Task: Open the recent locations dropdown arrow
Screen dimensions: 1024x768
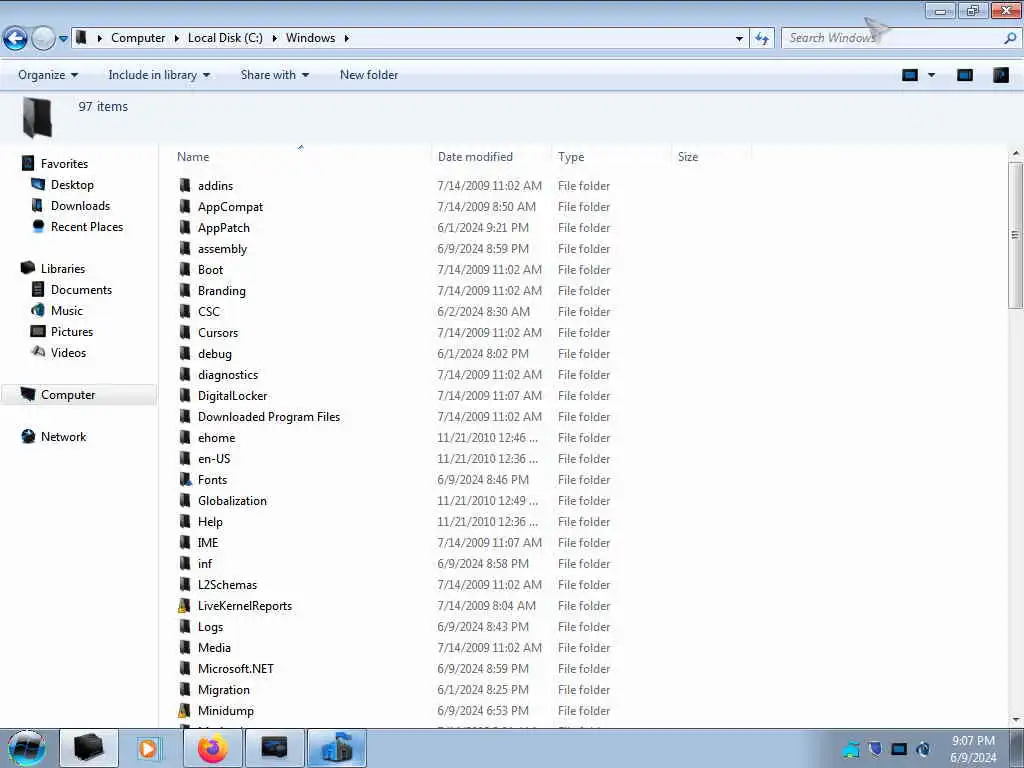Action: [63, 39]
